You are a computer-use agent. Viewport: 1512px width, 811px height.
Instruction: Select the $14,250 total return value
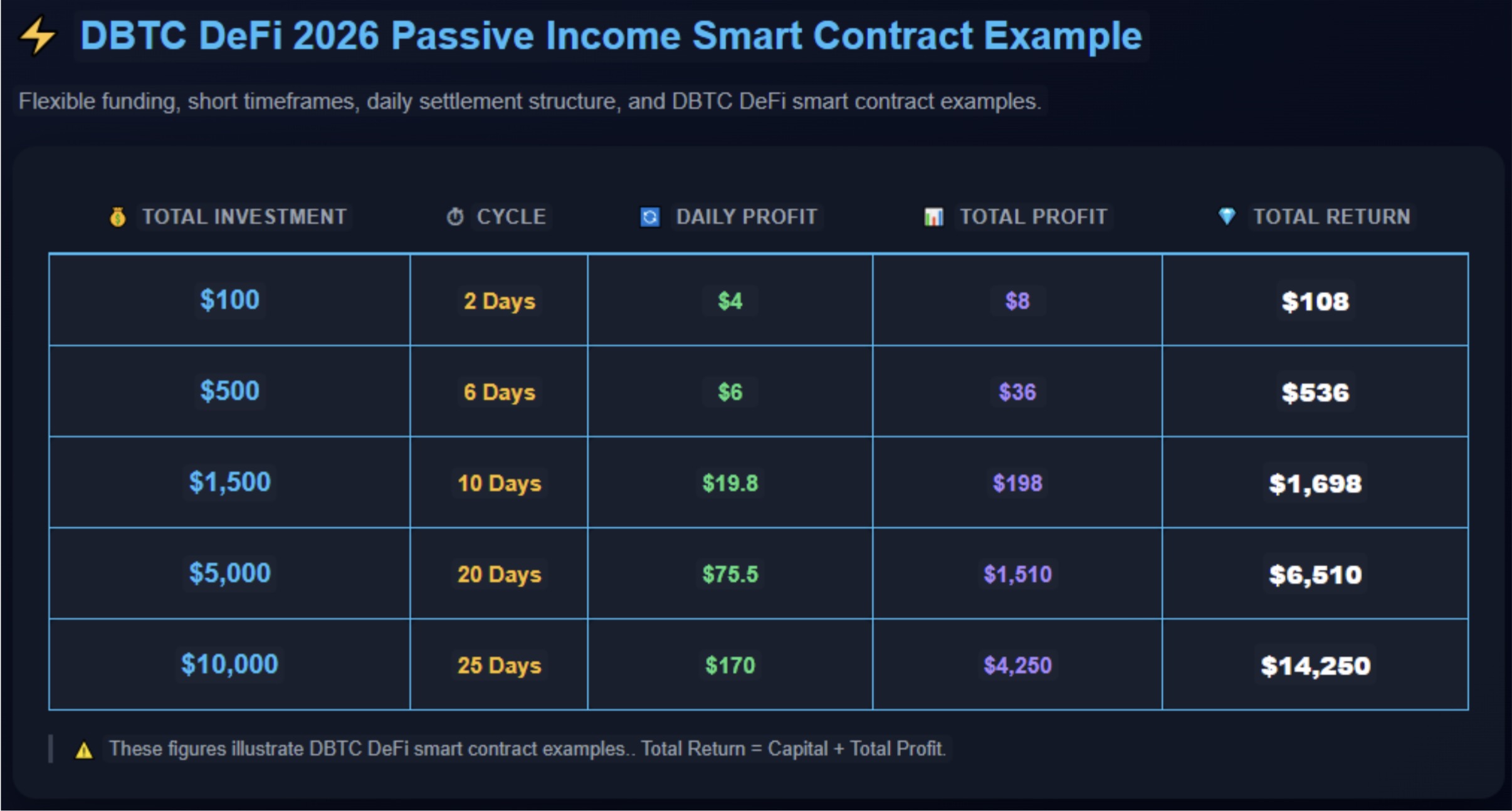pos(1315,666)
